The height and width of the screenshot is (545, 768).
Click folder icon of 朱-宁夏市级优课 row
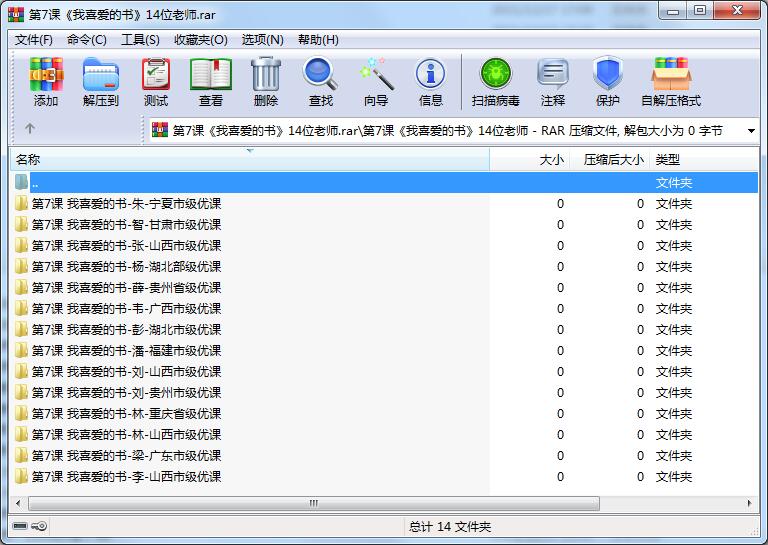tap(21, 203)
